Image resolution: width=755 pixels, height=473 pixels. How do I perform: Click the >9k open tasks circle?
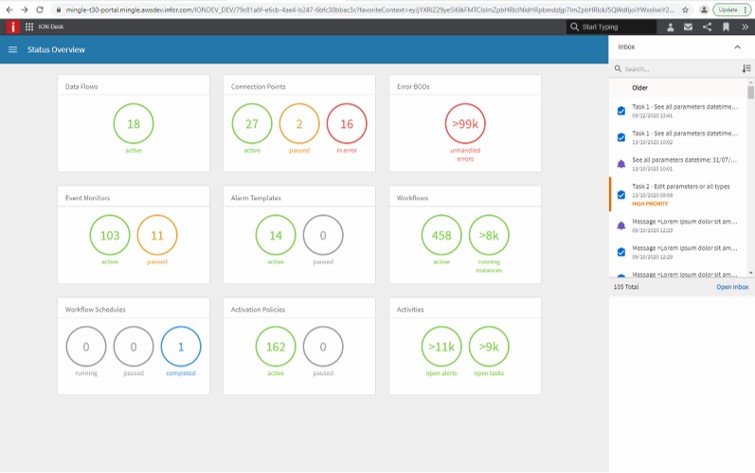[x=489, y=346]
